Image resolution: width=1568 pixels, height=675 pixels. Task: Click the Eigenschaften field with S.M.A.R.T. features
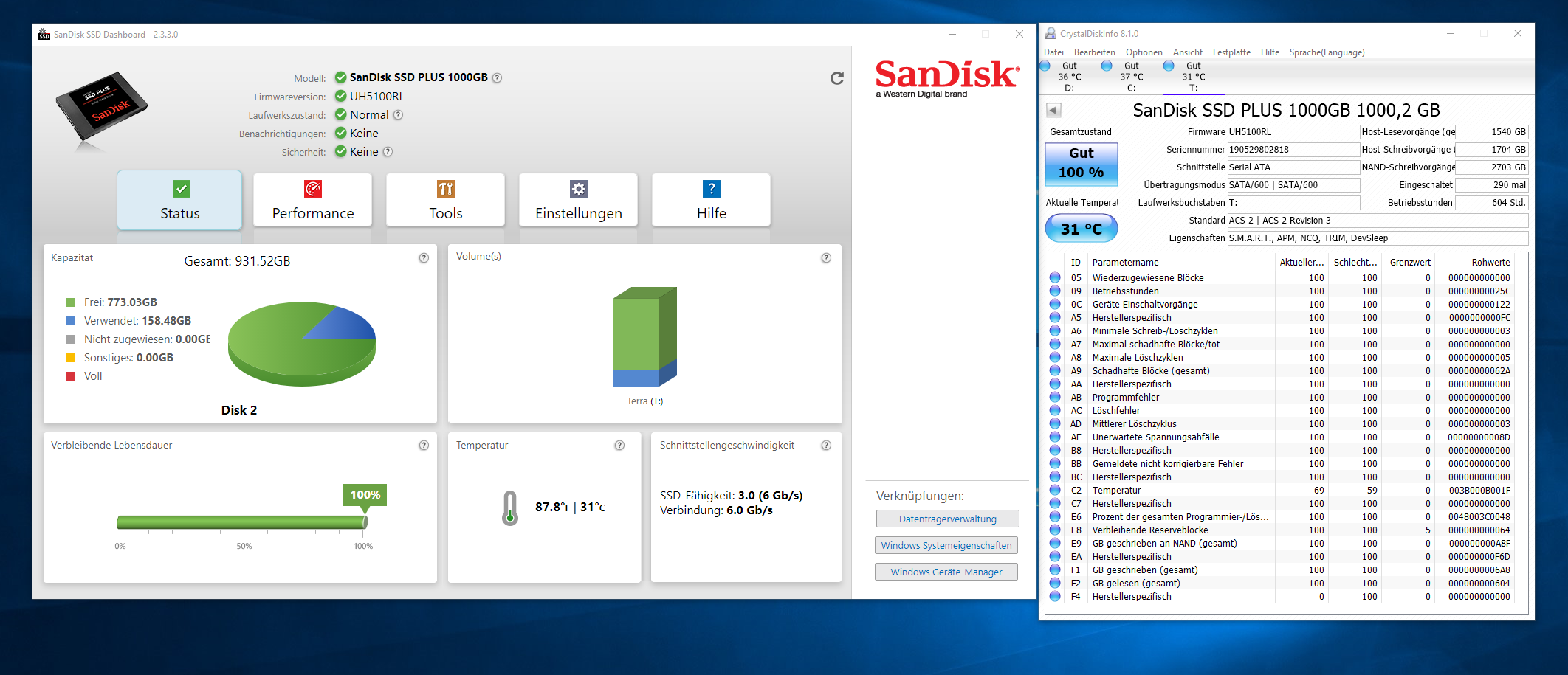[1377, 238]
